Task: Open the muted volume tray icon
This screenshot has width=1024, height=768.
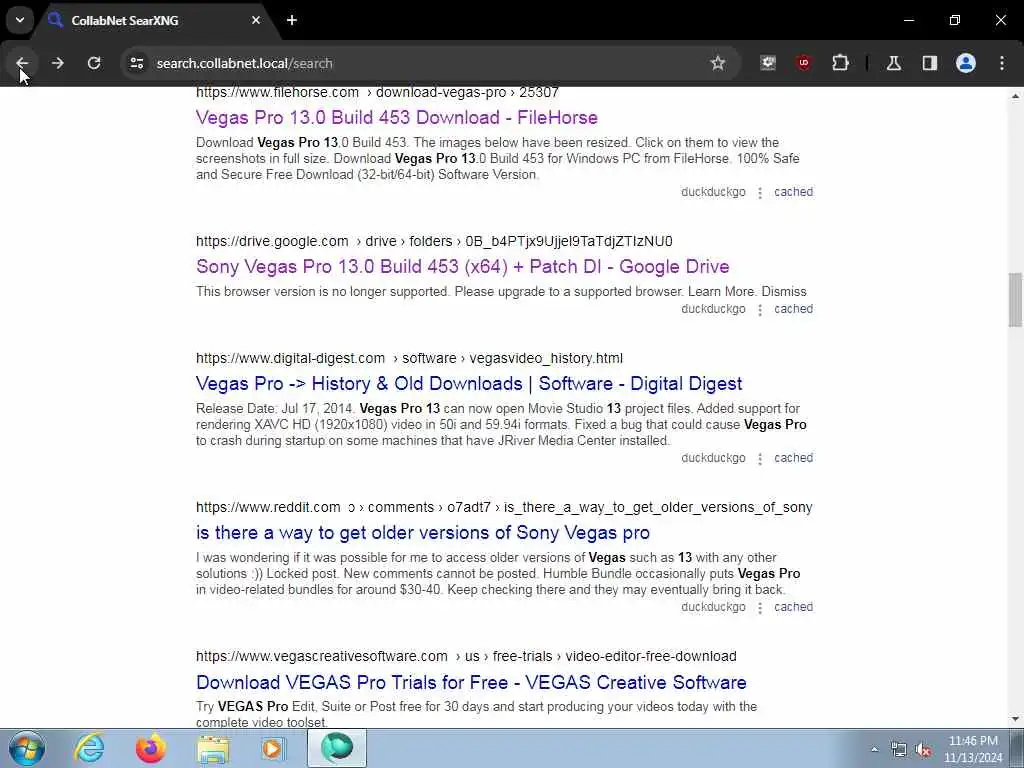Action: (x=923, y=750)
